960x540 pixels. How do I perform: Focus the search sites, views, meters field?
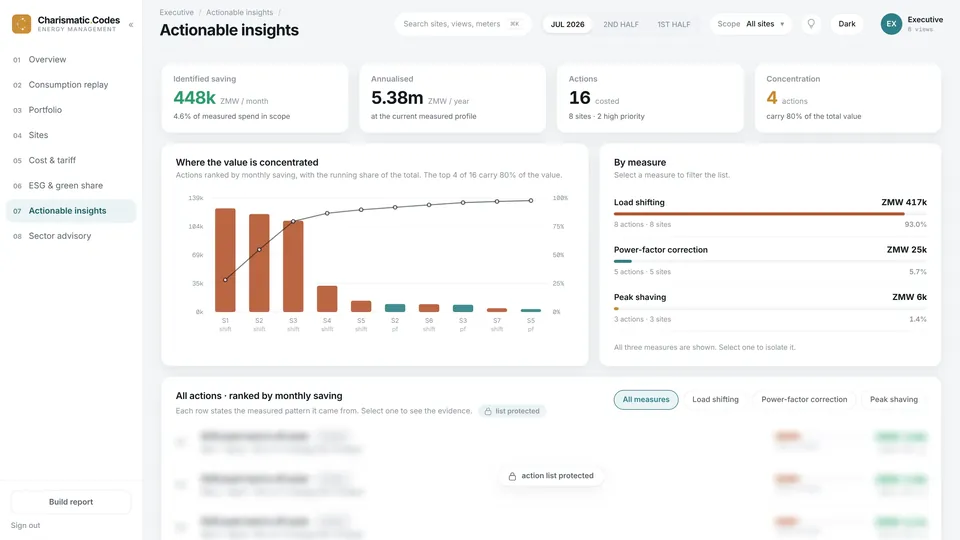click(462, 24)
